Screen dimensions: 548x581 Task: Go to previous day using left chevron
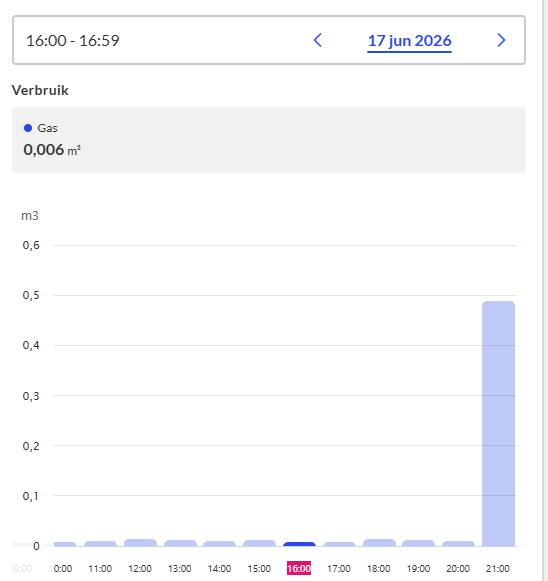(318, 40)
